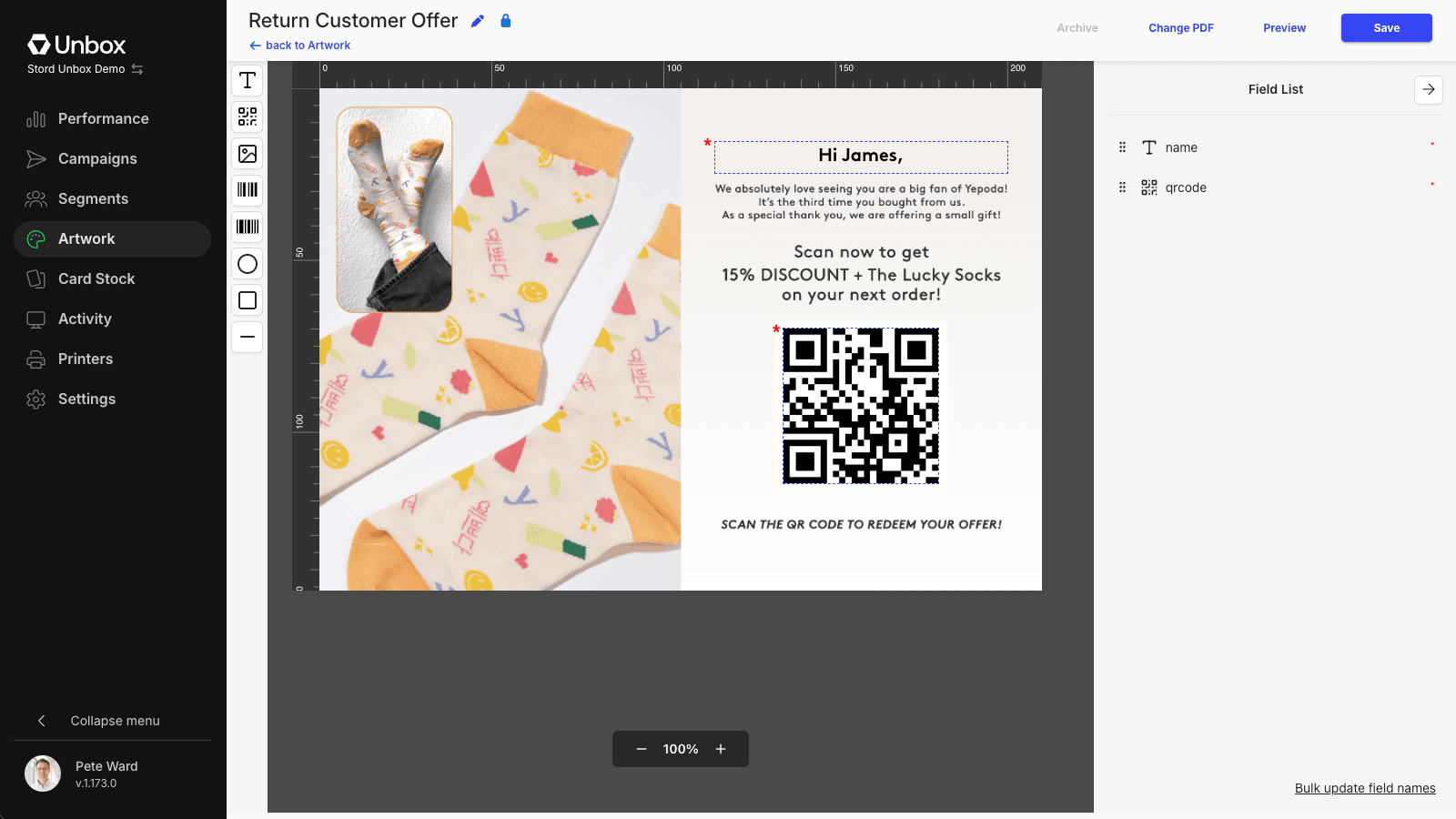The width and height of the screenshot is (1456, 819).
Task: Click the Pete Ward user name
Action: 106,766
